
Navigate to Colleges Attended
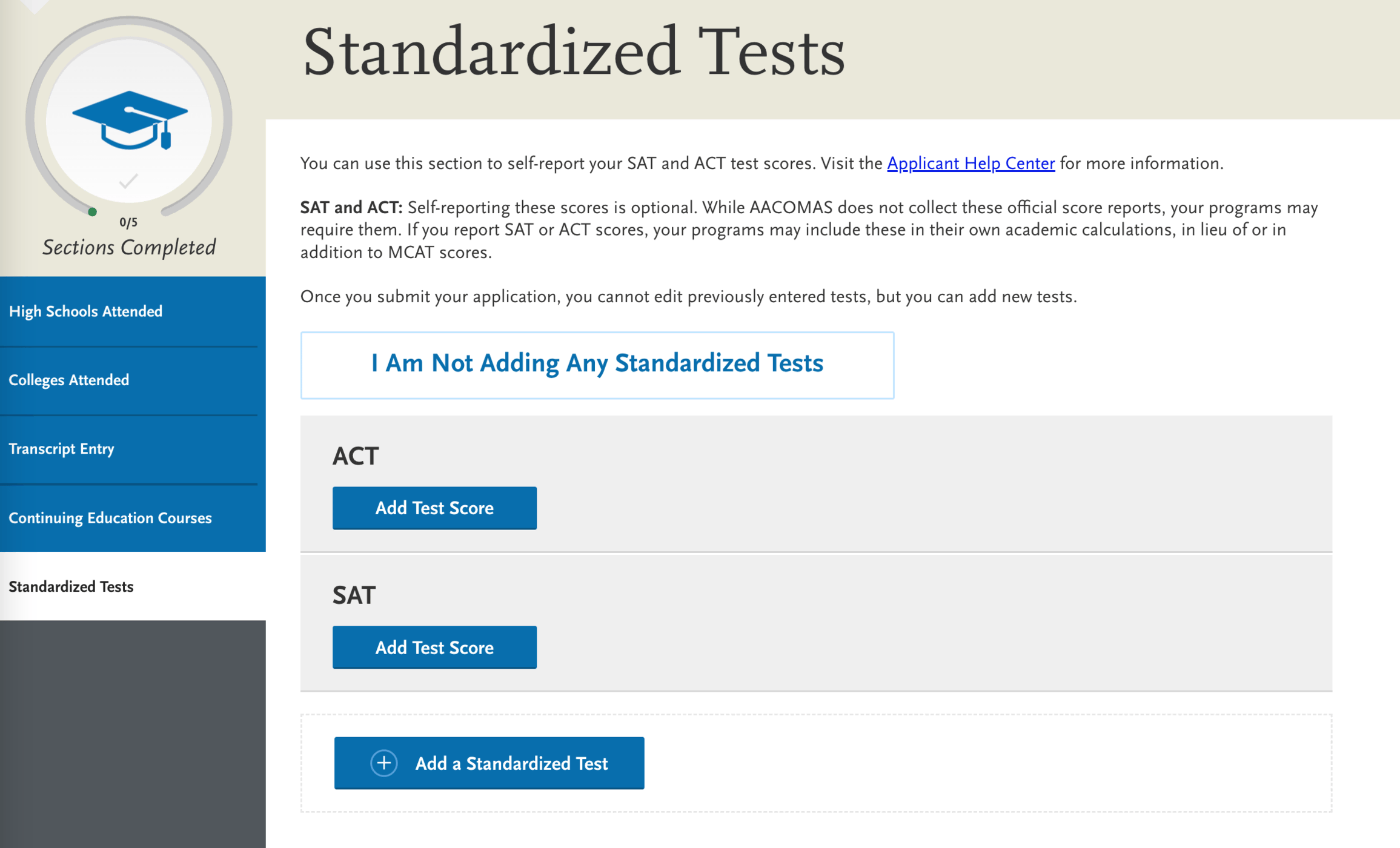[x=68, y=380]
